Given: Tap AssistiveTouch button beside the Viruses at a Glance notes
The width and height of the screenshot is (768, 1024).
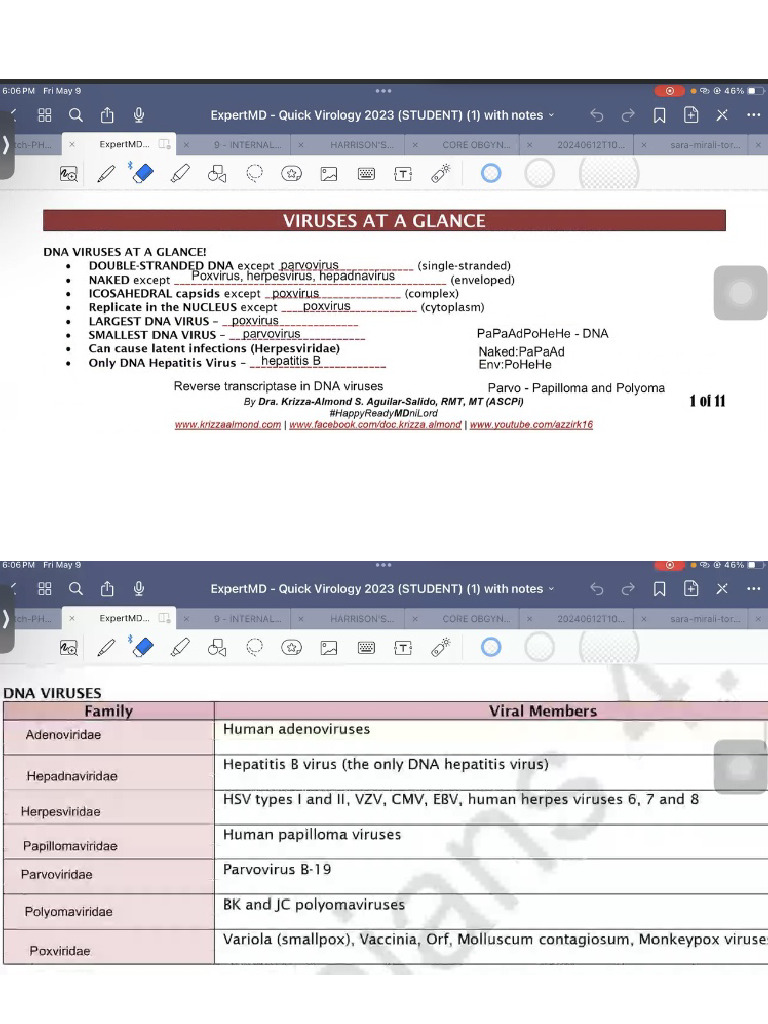Looking at the screenshot, I should click(x=741, y=293).
